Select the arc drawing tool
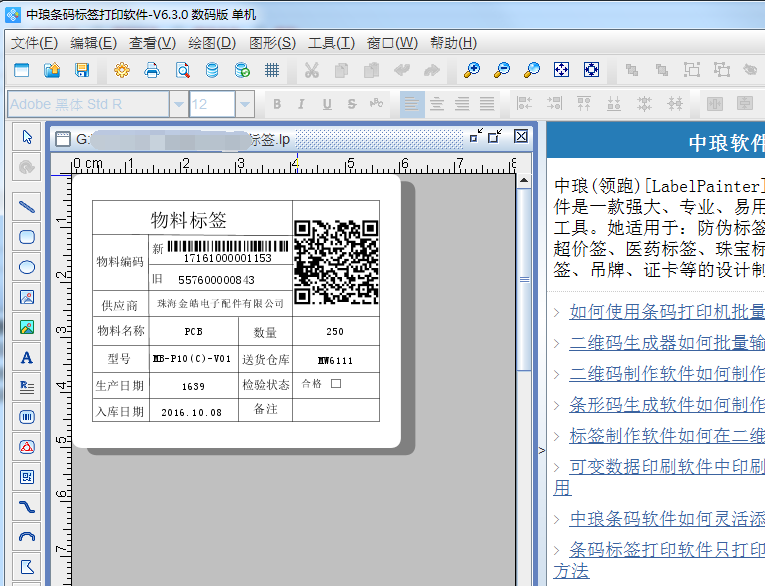 [x=27, y=537]
